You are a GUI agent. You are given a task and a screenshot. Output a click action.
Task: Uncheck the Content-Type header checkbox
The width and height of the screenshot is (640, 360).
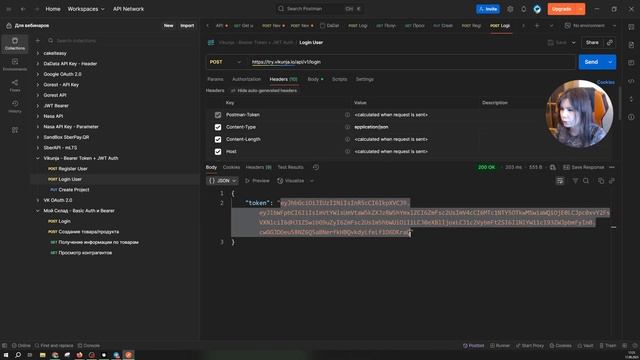tap(218, 127)
